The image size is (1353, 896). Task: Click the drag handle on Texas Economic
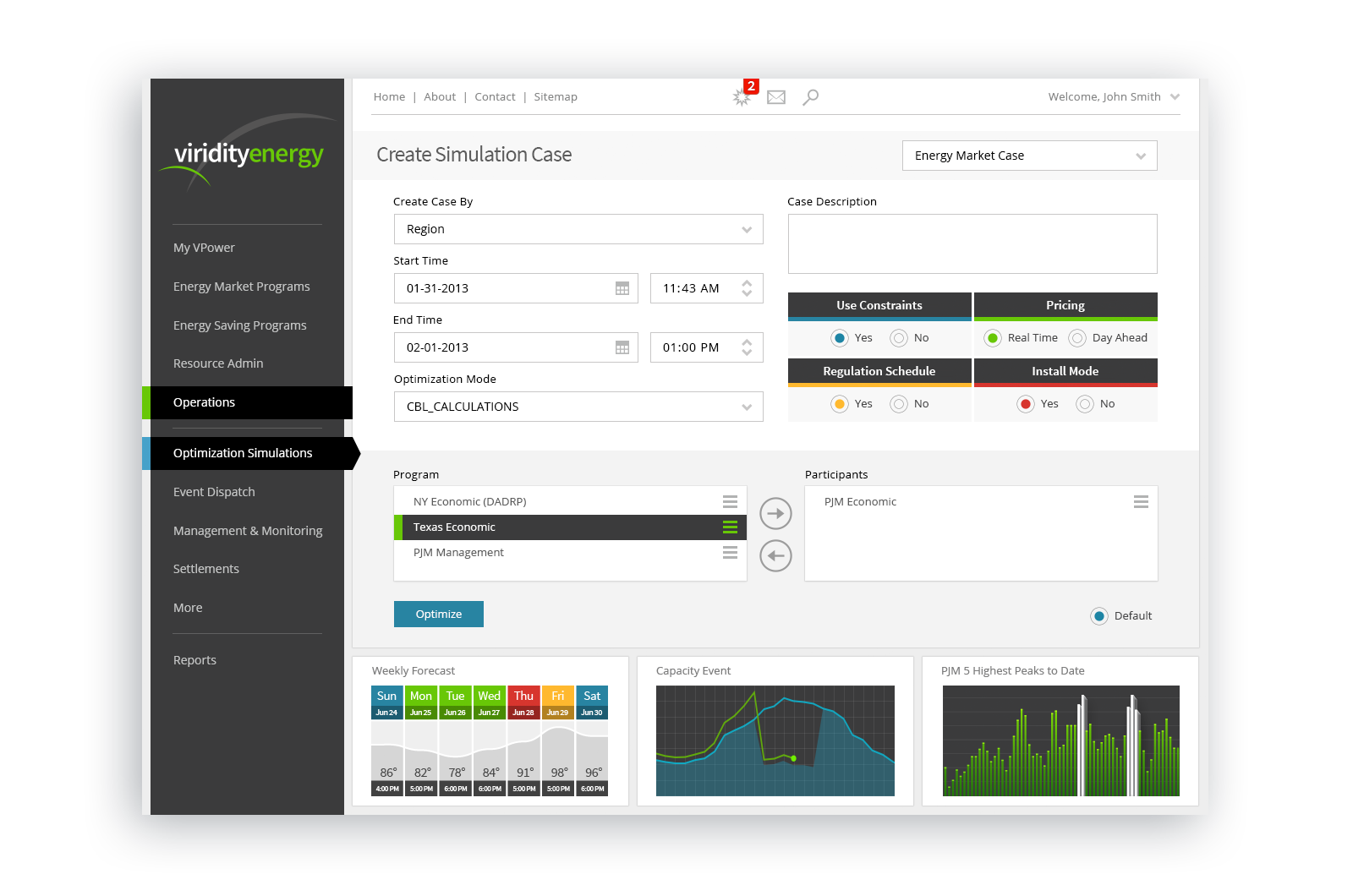(x=730, y=527)
